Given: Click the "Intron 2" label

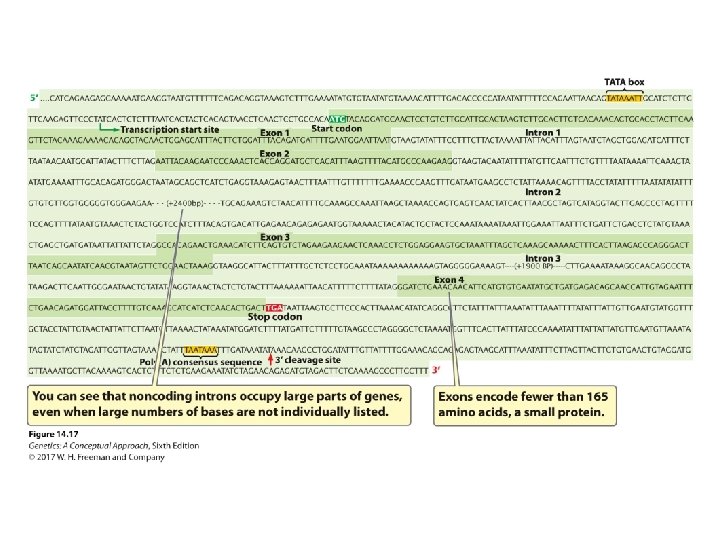Looking at the screenshot, I should (543, 192).
